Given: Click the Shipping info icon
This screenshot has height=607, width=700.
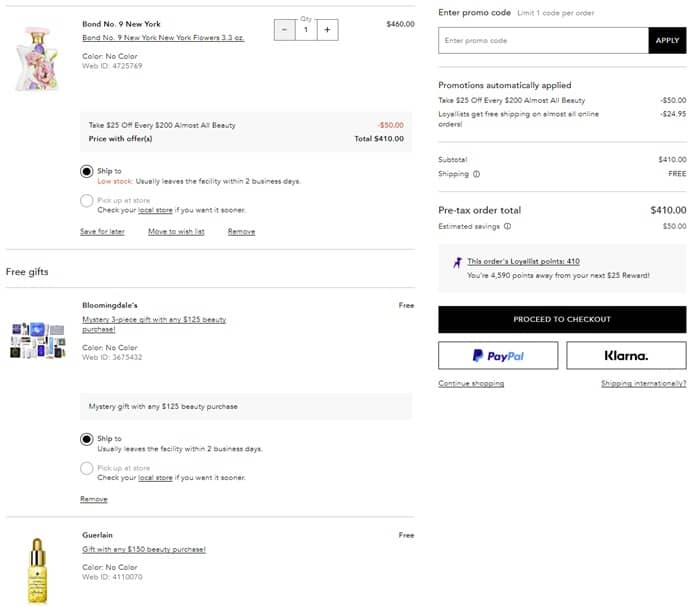Looking at the screenshot, I should [476, 174].
